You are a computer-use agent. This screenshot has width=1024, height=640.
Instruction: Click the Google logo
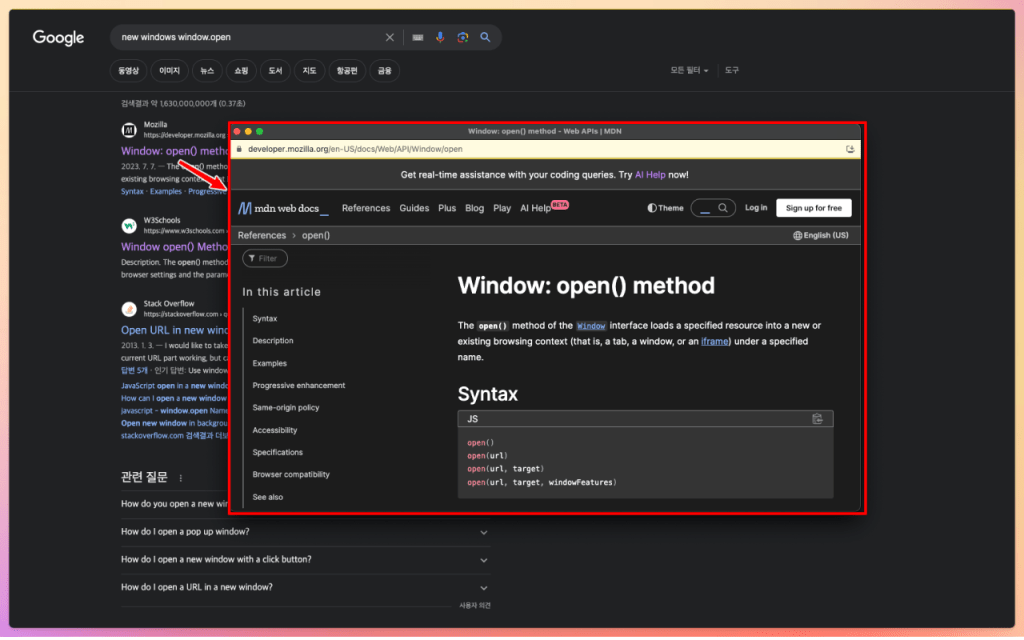[x=58, y=38]
